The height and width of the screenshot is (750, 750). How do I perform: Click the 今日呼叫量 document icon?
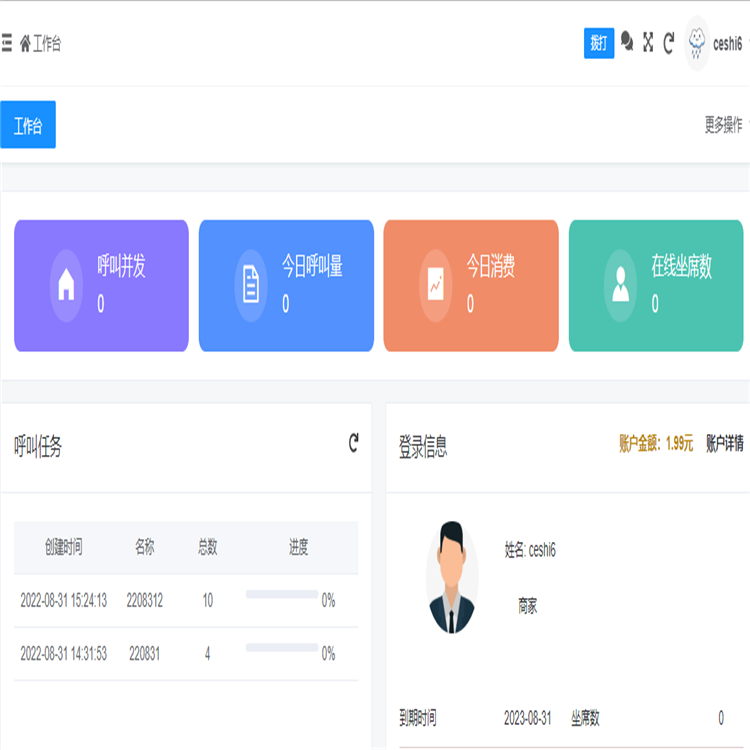(x=251, y=286)
